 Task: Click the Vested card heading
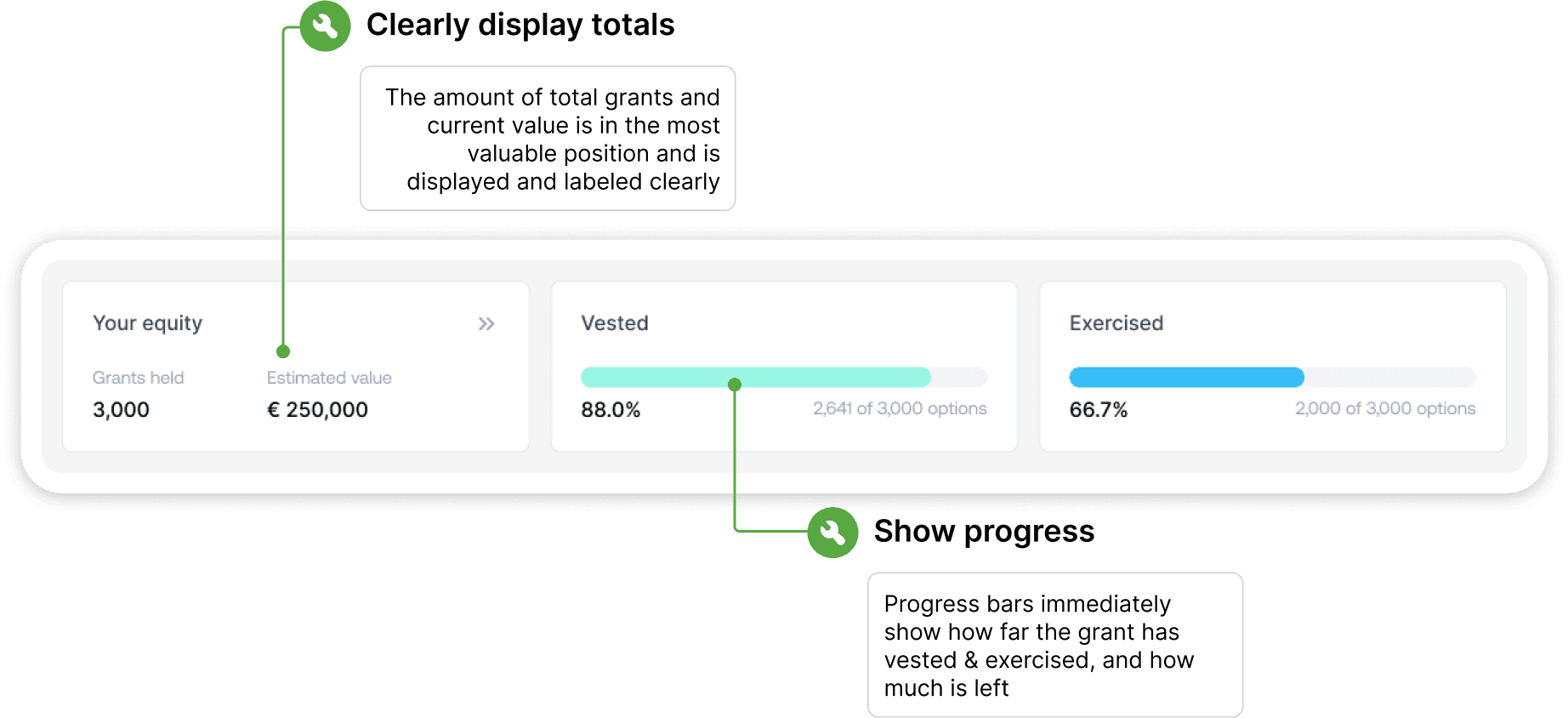[615, 323]
